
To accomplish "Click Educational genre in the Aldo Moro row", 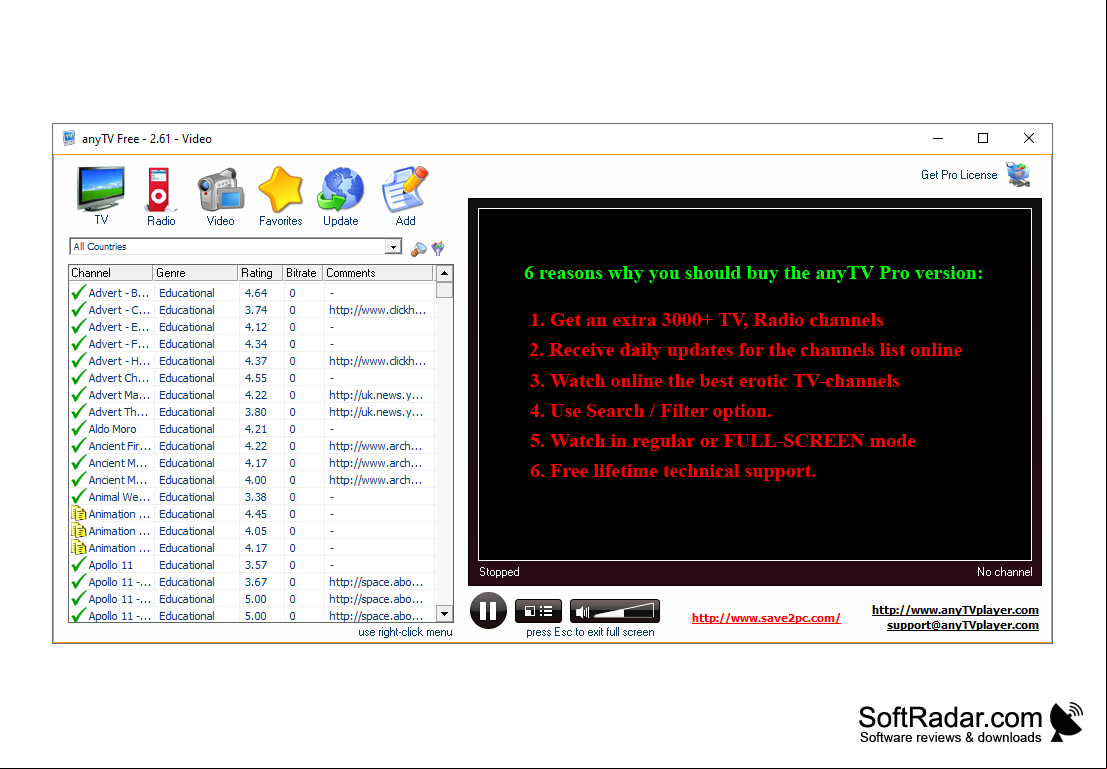I will point(186,429).
